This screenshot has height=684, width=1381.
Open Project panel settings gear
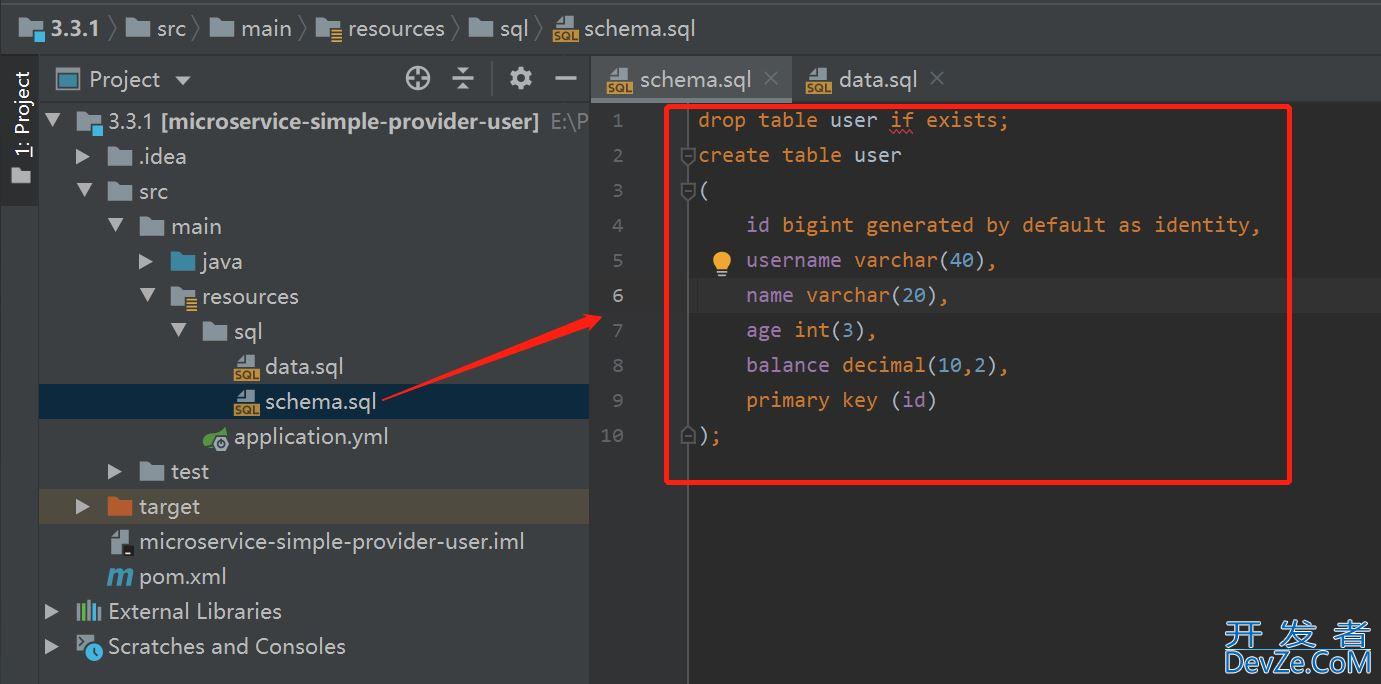[x=521, y=79]
